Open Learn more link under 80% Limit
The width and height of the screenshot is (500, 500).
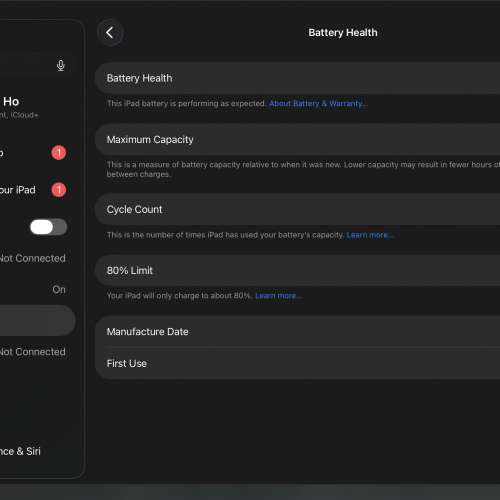pos(279,296)
